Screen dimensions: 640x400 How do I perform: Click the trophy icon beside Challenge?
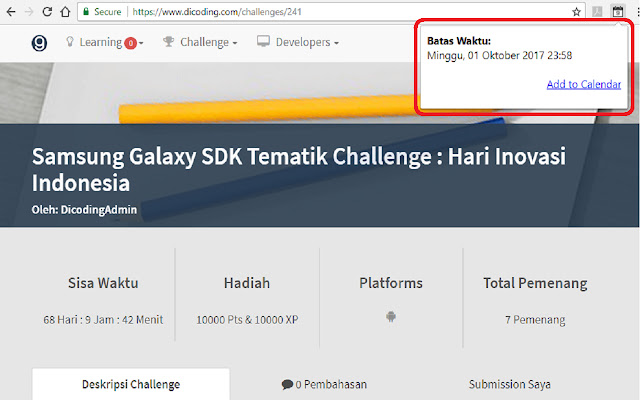[168, 42]
